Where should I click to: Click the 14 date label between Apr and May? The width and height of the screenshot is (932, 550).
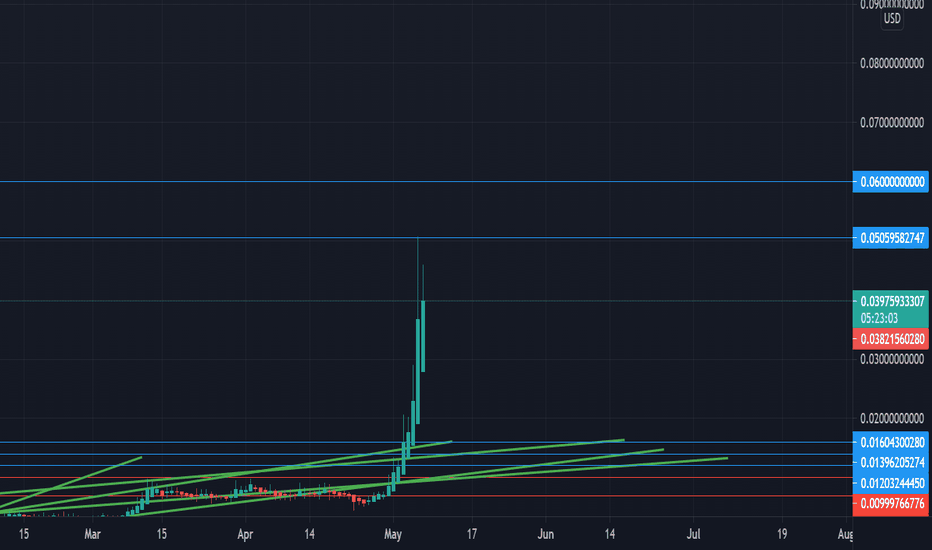tap(309, 534)
